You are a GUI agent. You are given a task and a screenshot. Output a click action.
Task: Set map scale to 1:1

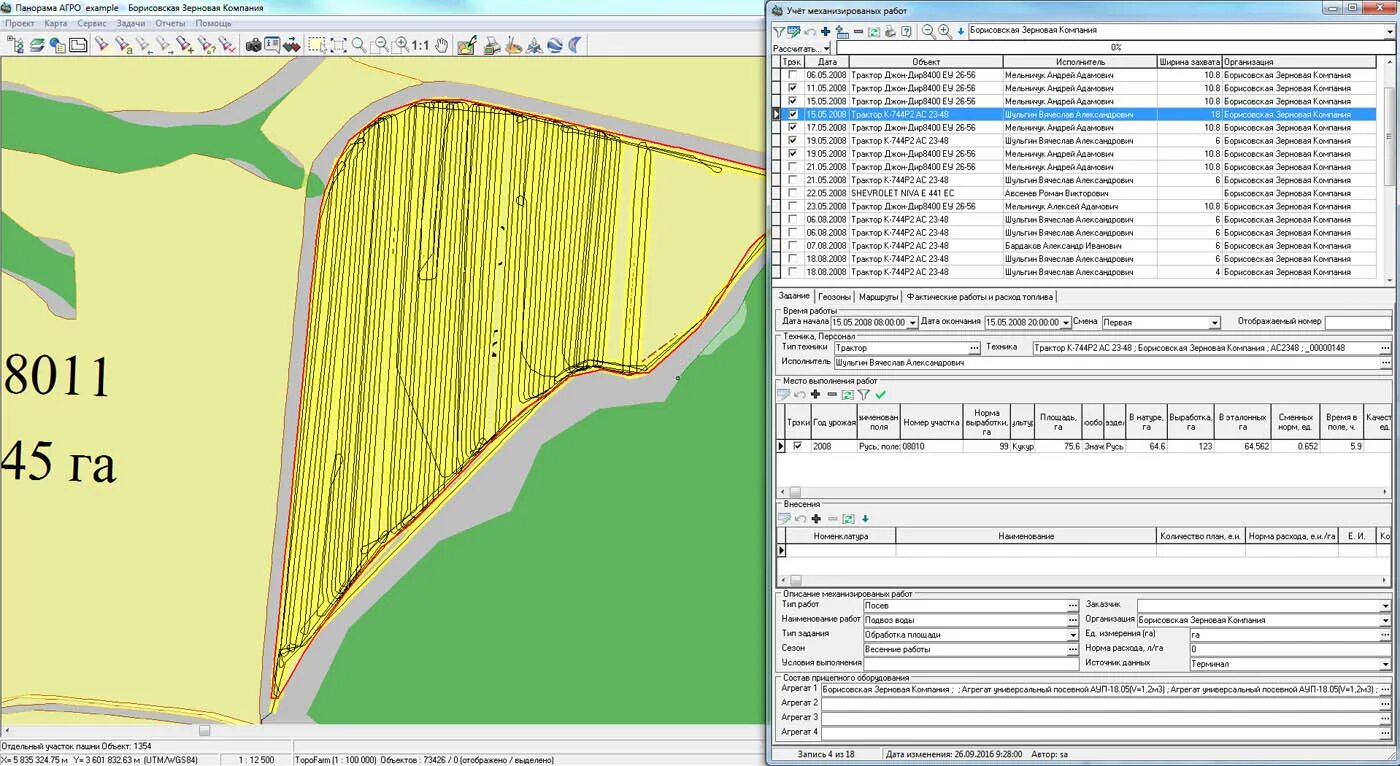(x=420, y=45)
